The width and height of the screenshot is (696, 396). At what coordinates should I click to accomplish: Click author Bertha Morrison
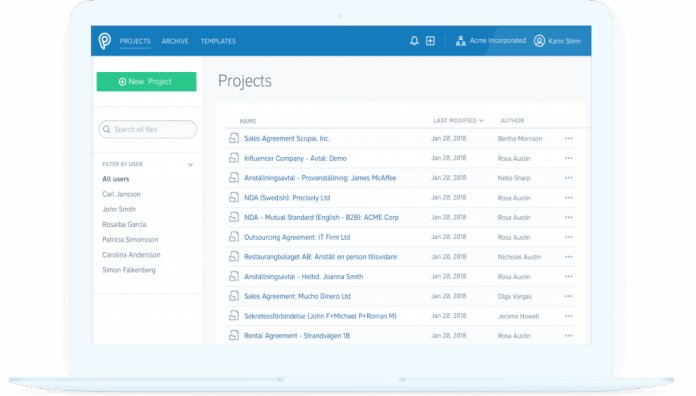520,139
